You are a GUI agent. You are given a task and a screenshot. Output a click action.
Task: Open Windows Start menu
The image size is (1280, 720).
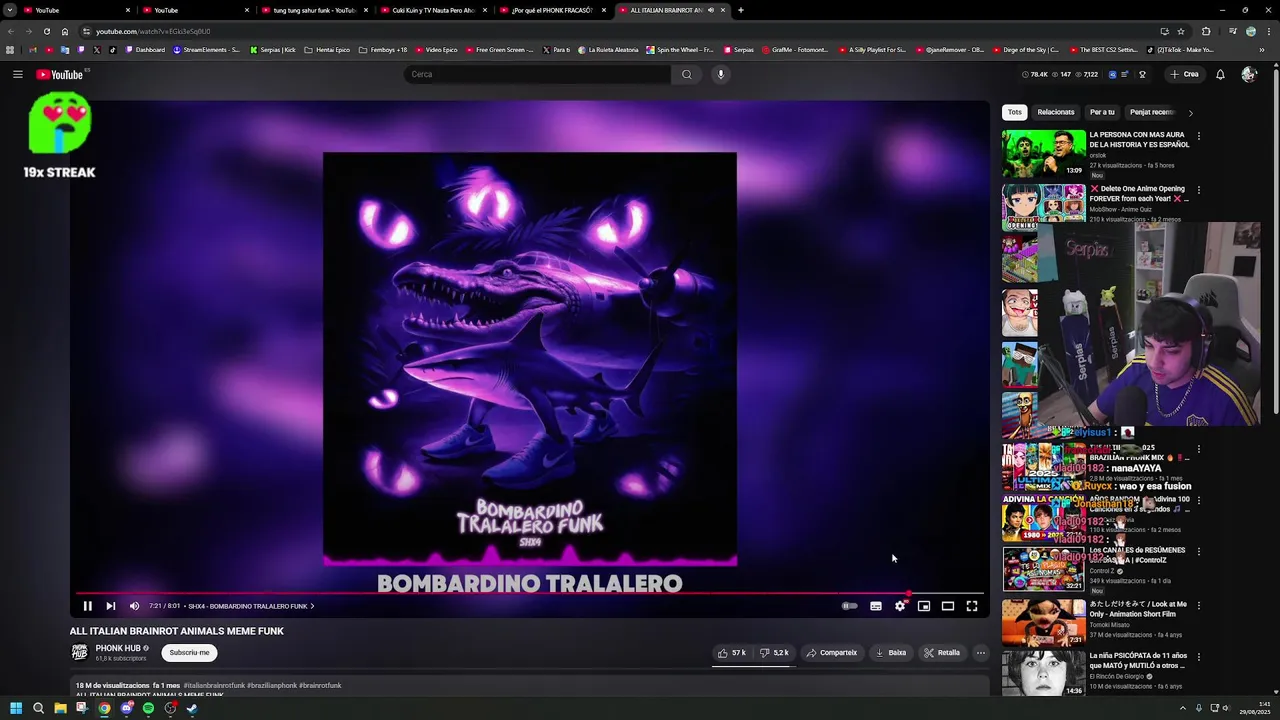[16, 708]
